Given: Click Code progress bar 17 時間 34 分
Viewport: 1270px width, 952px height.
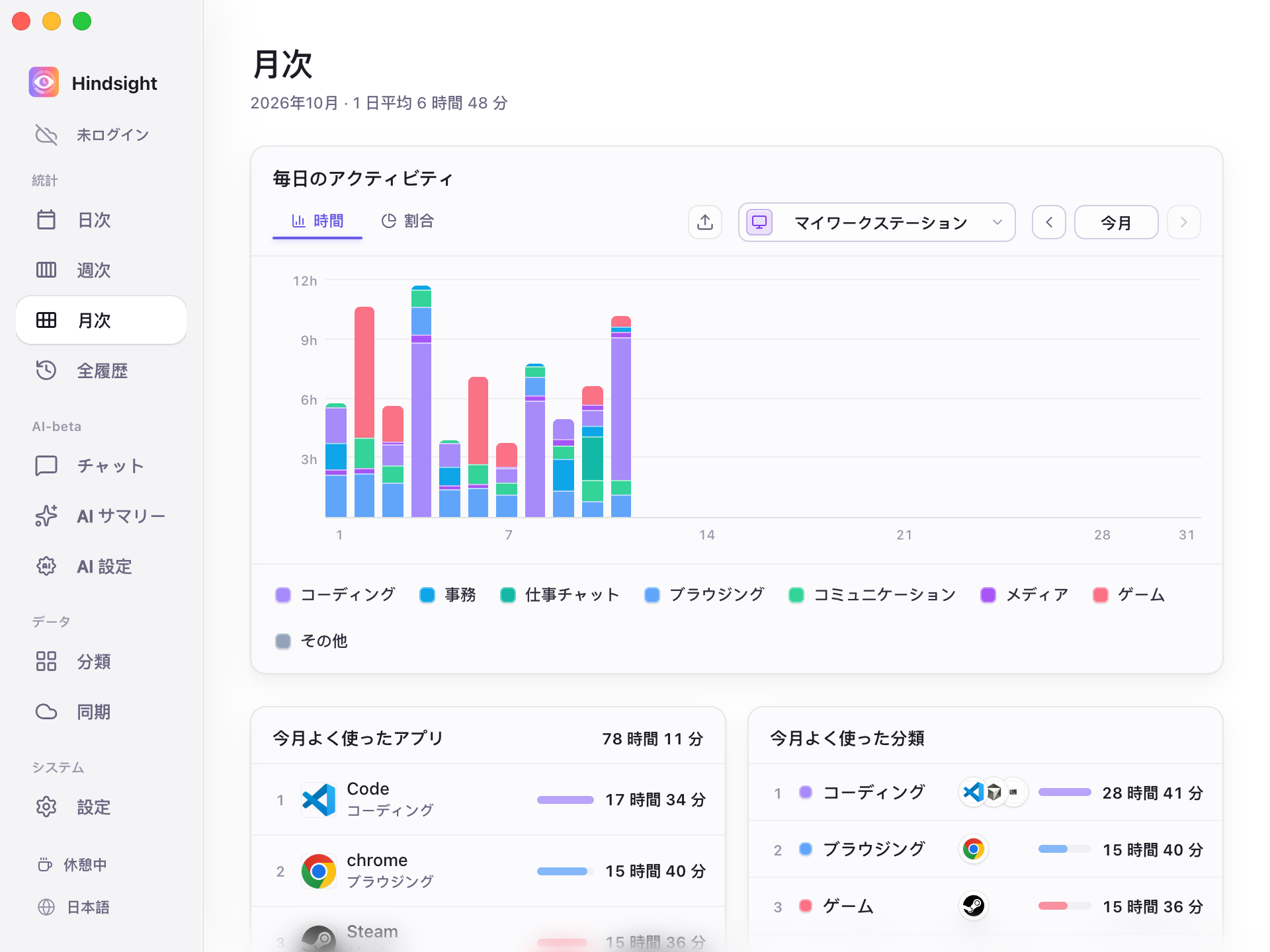Looking at the screenshot, I should [566, 800].
